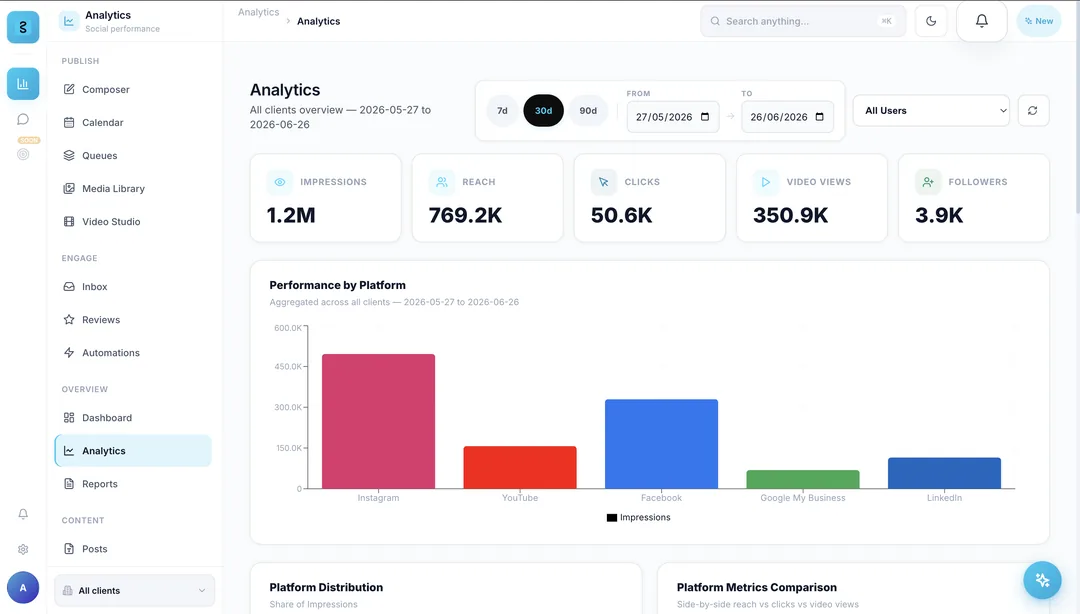Image resolution: width=1080 pixels, height=614 pixels.
Task: Click the Video Studio film icon
Action: 69,221
